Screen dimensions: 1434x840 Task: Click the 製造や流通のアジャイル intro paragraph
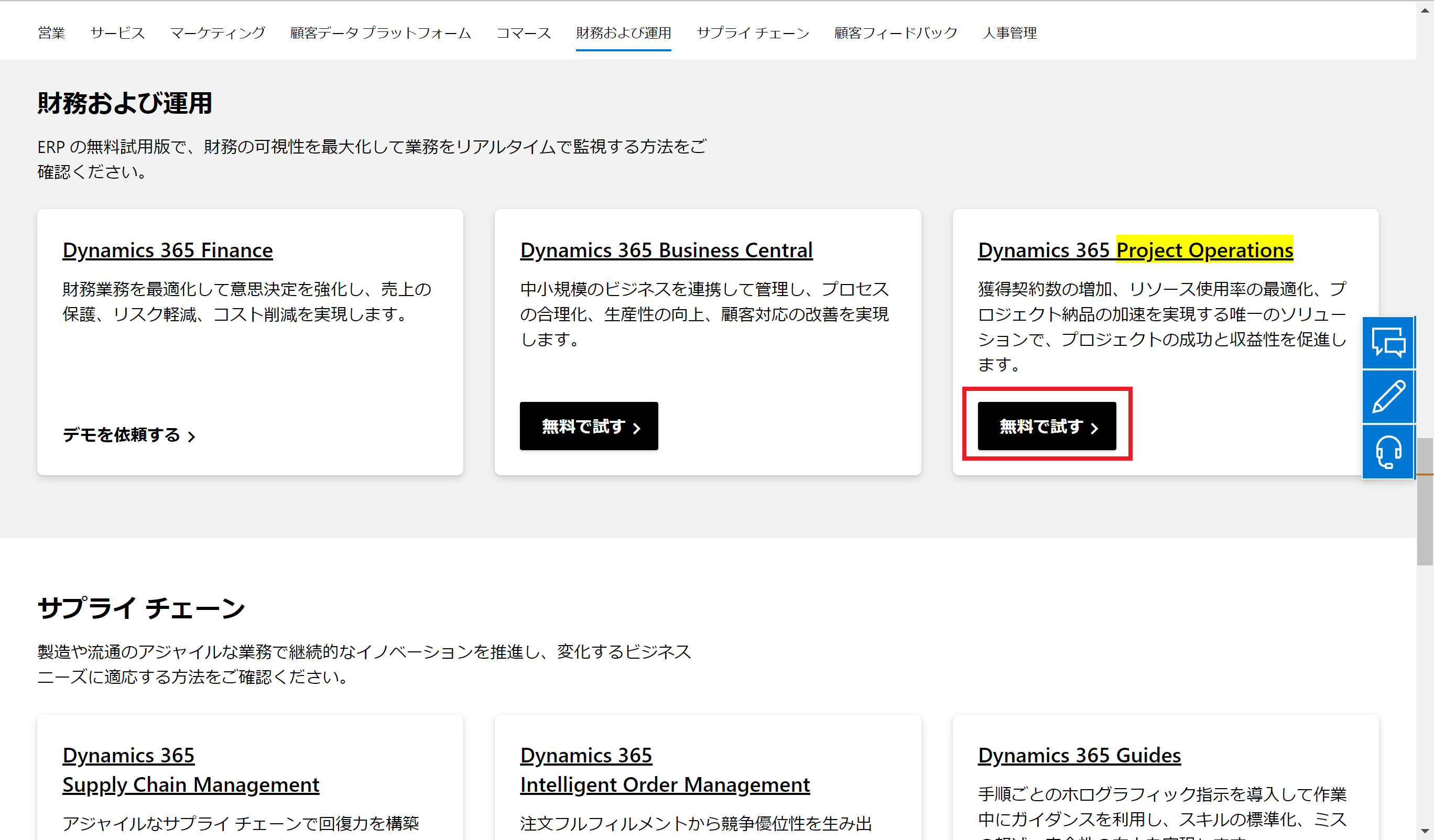[x=364, y=664]
